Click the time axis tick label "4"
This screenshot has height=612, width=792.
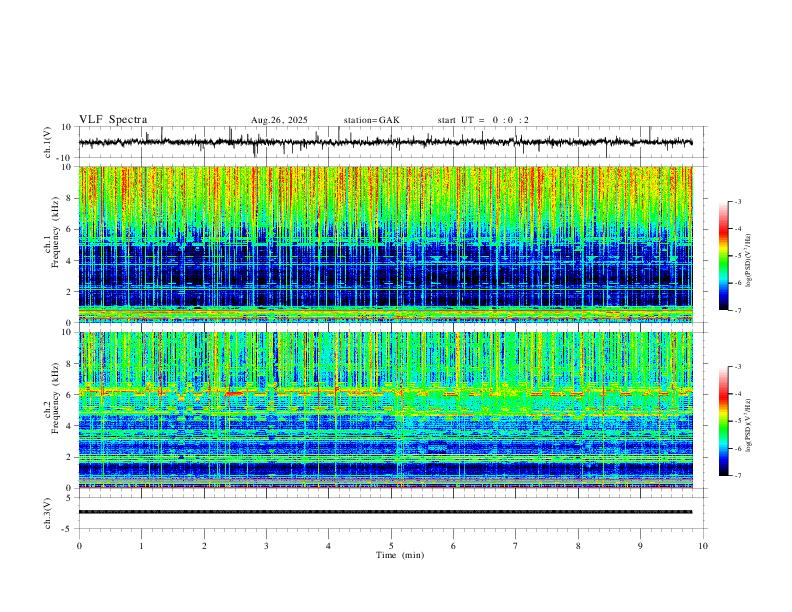coord(328,546)
